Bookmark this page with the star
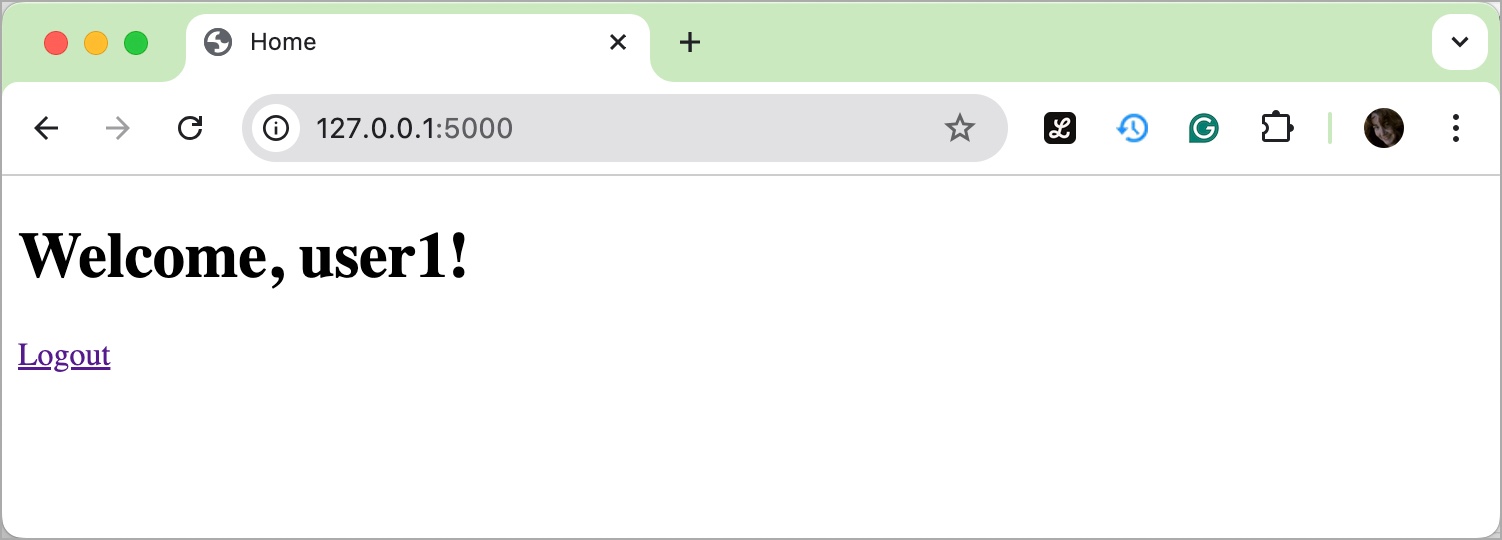 tap(960, 128)
